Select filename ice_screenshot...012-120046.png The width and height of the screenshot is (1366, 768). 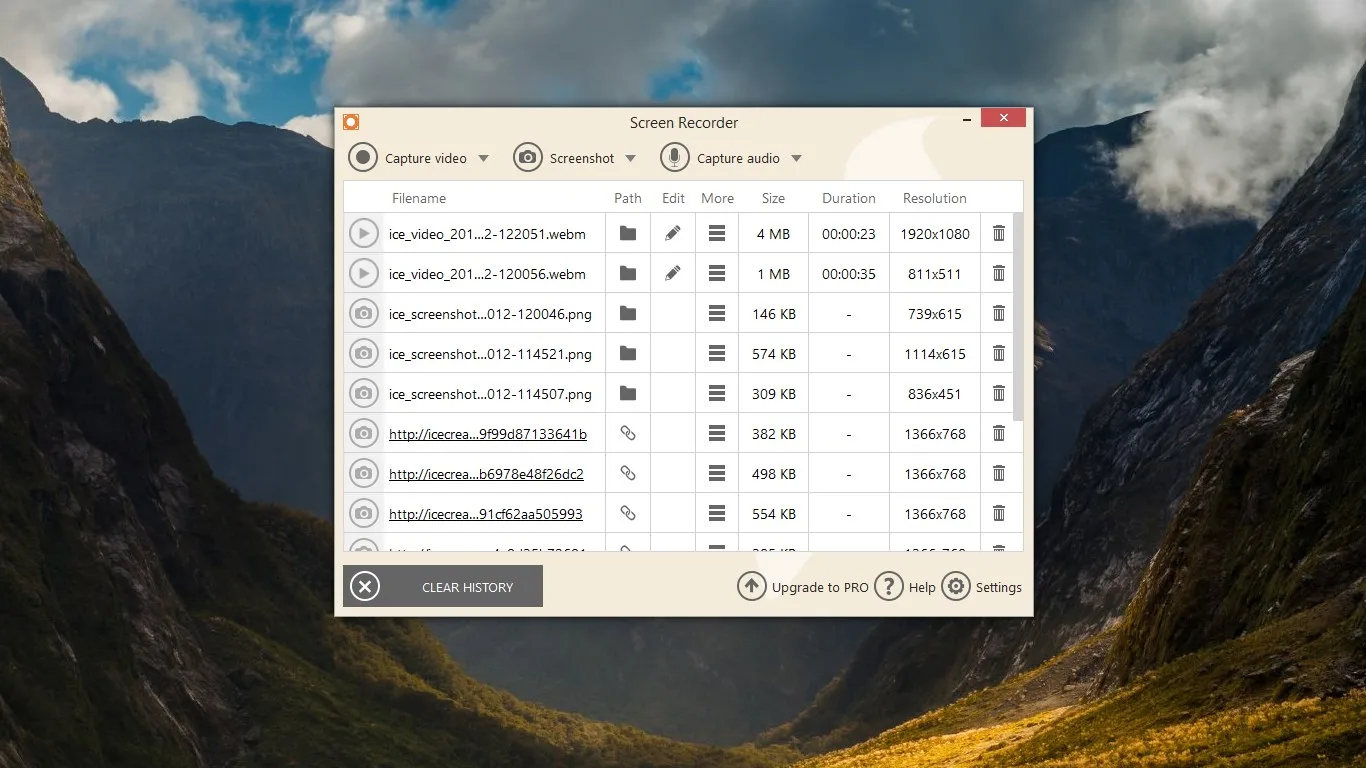(x=490, y=314)
